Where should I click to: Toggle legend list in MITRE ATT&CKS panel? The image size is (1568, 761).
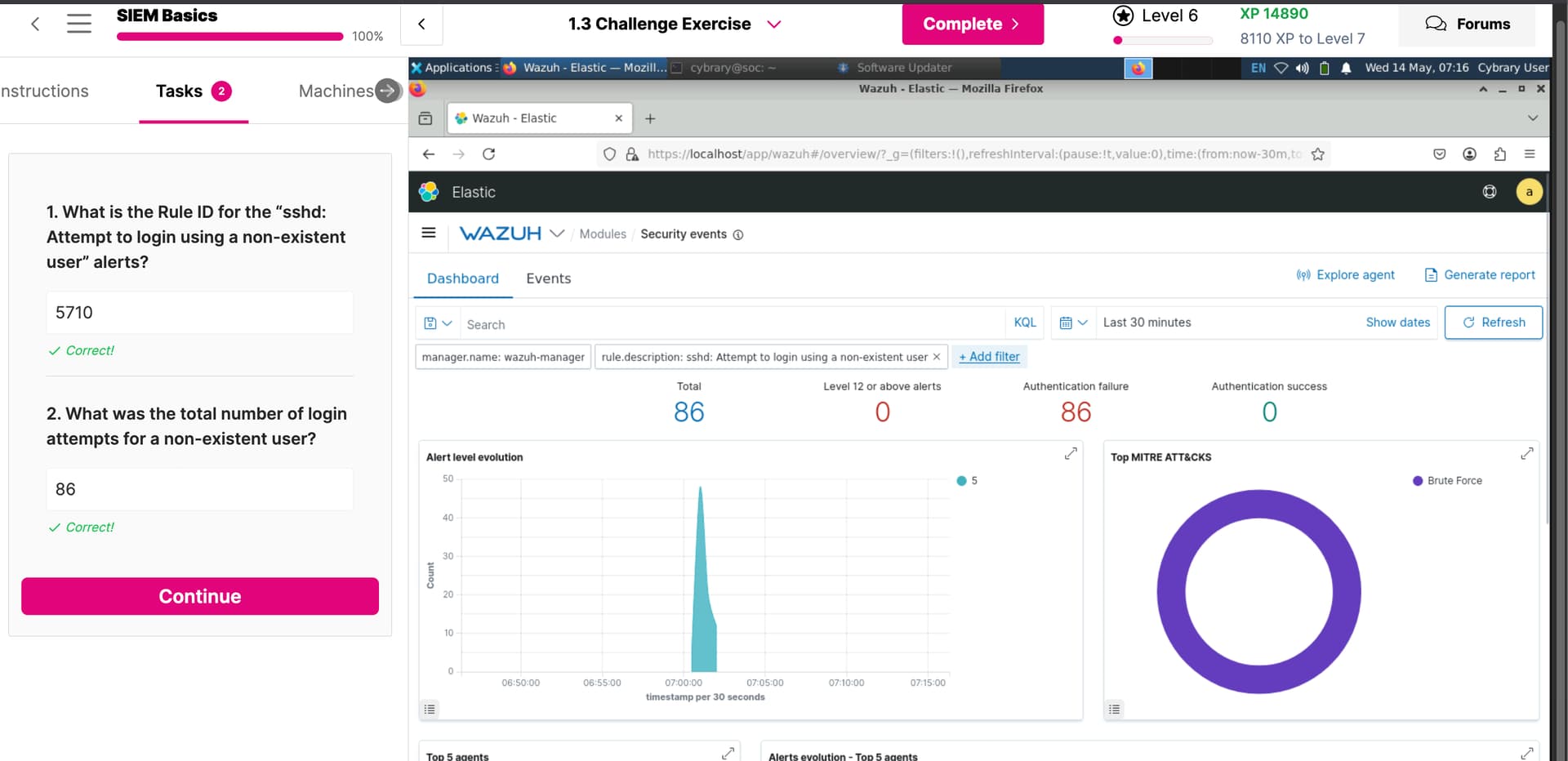click(1114, 709)
